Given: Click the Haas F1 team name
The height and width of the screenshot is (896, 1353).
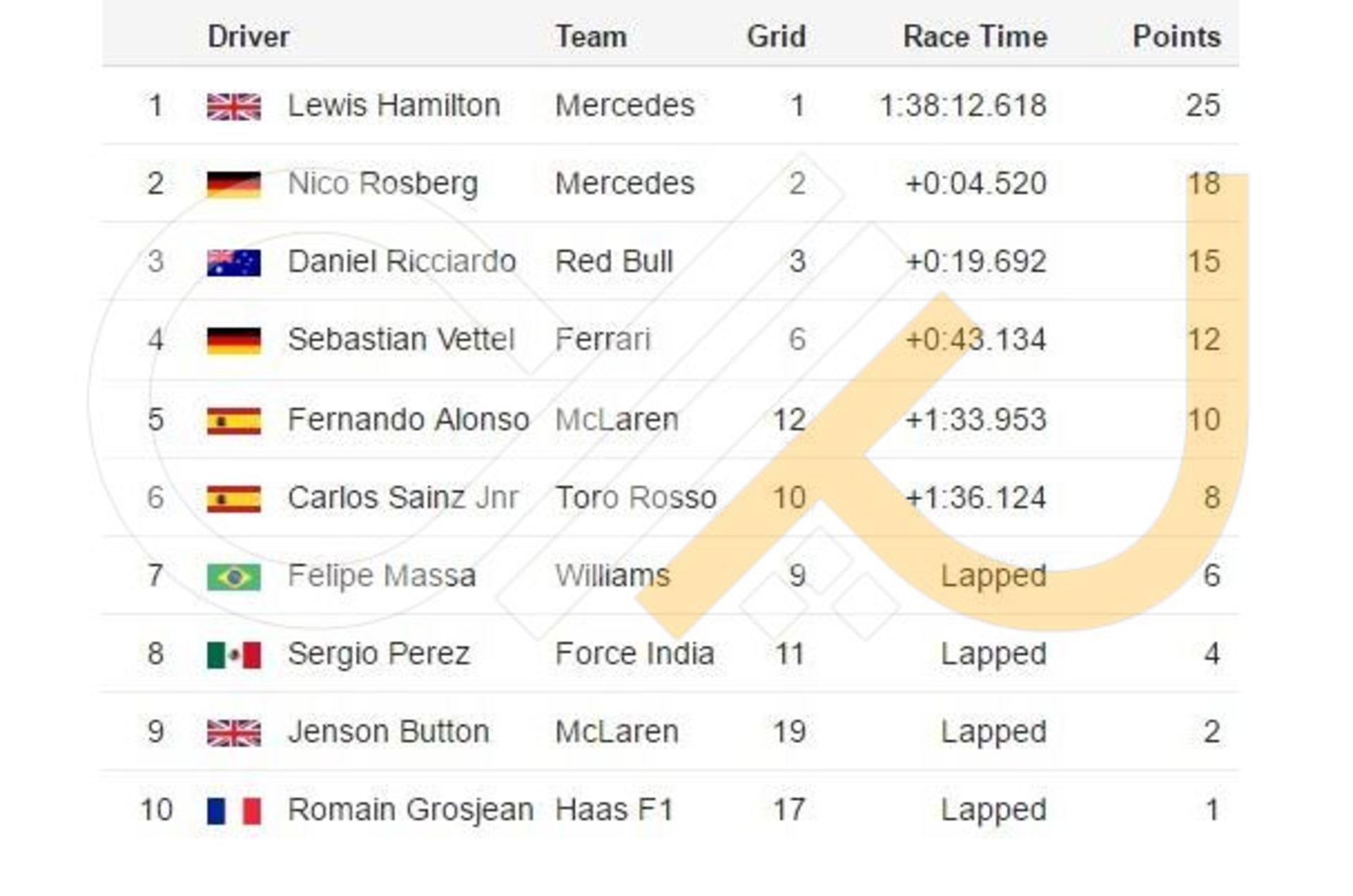Looking at the screenshot, I should tap(614, 810).
